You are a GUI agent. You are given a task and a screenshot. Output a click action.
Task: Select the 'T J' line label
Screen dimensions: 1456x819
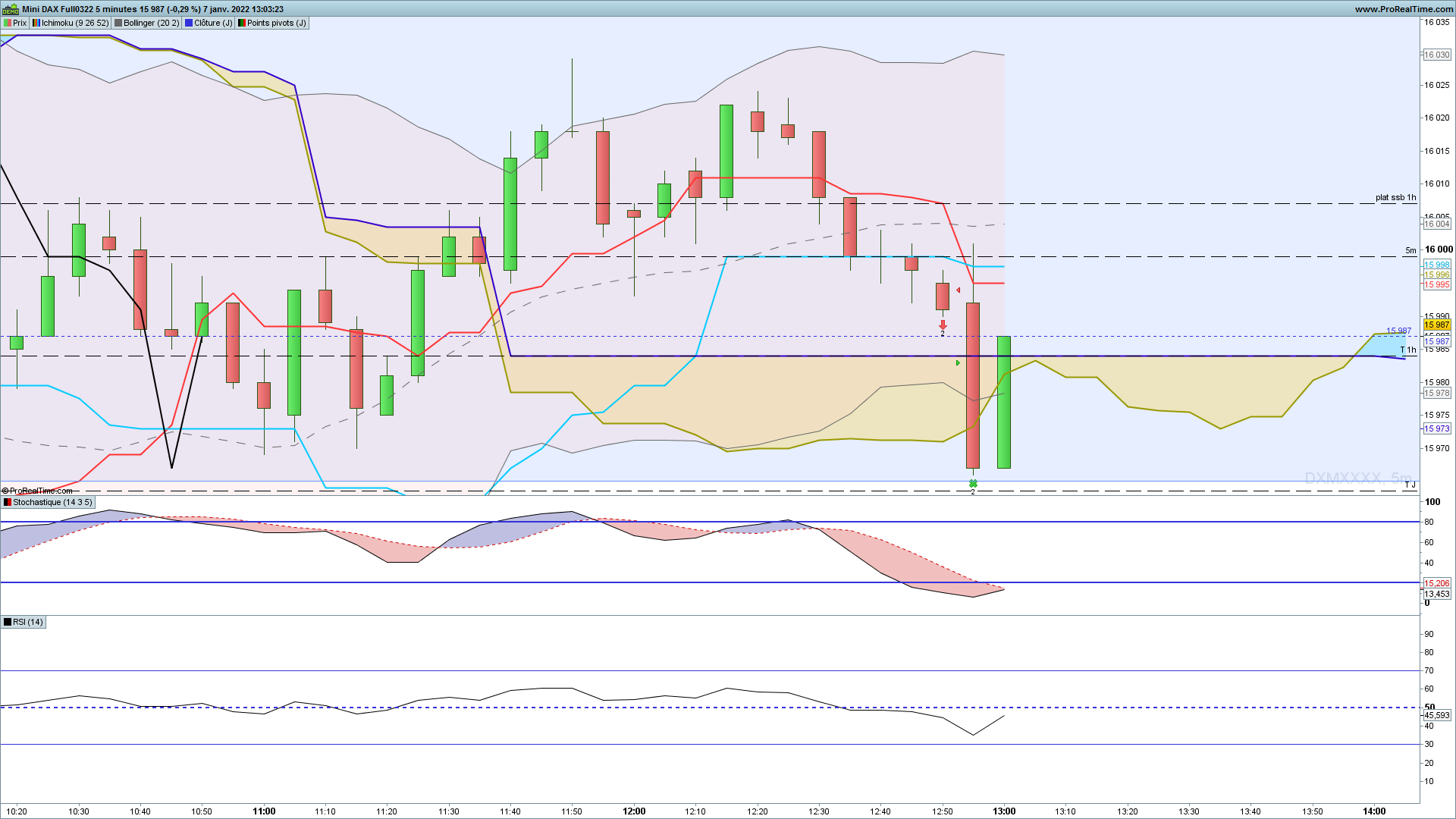[x=1410, y=485]
